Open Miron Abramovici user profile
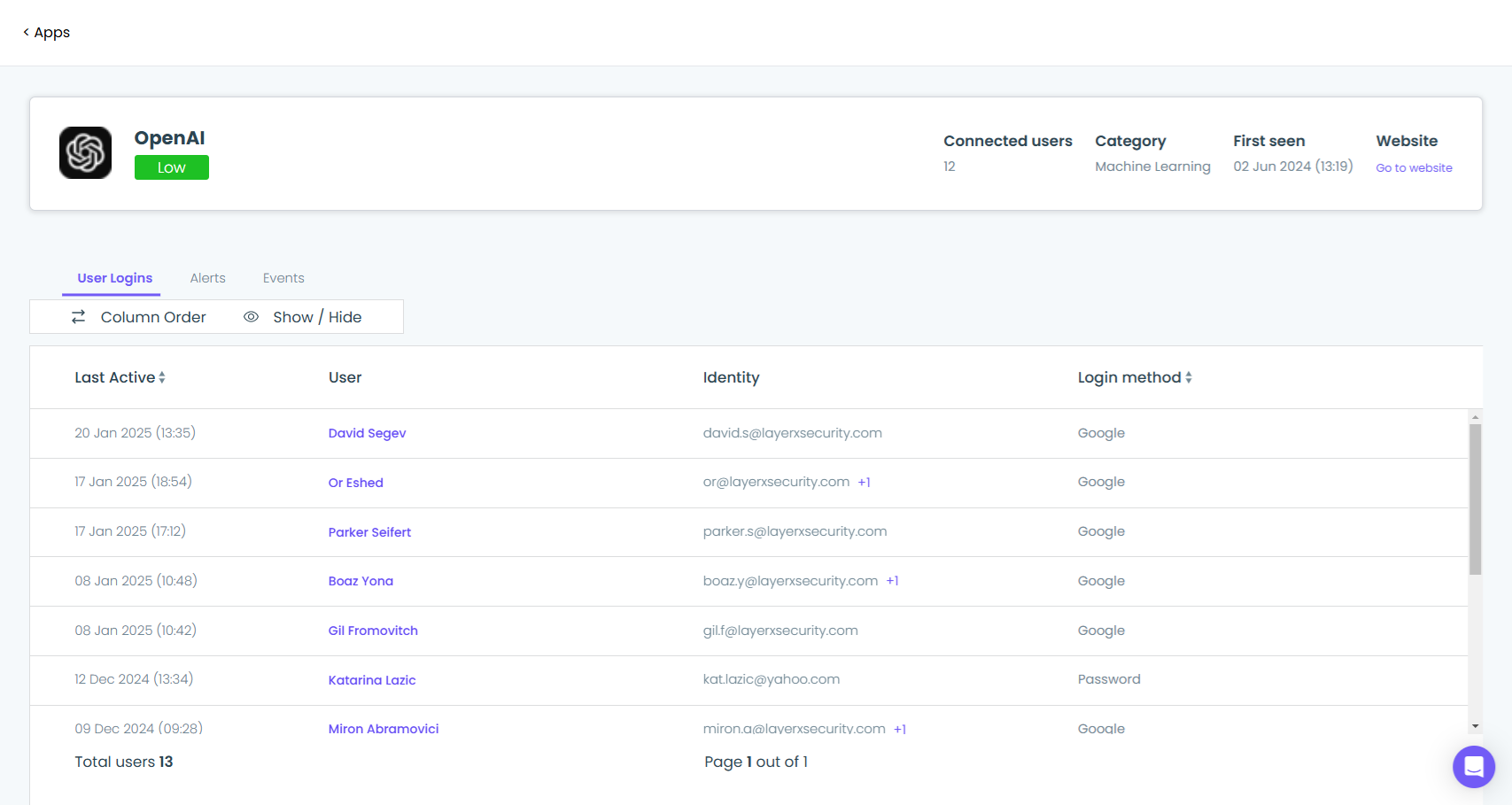Image resolution: width=1512 pixels, height=805 pixels. [384, 729]
